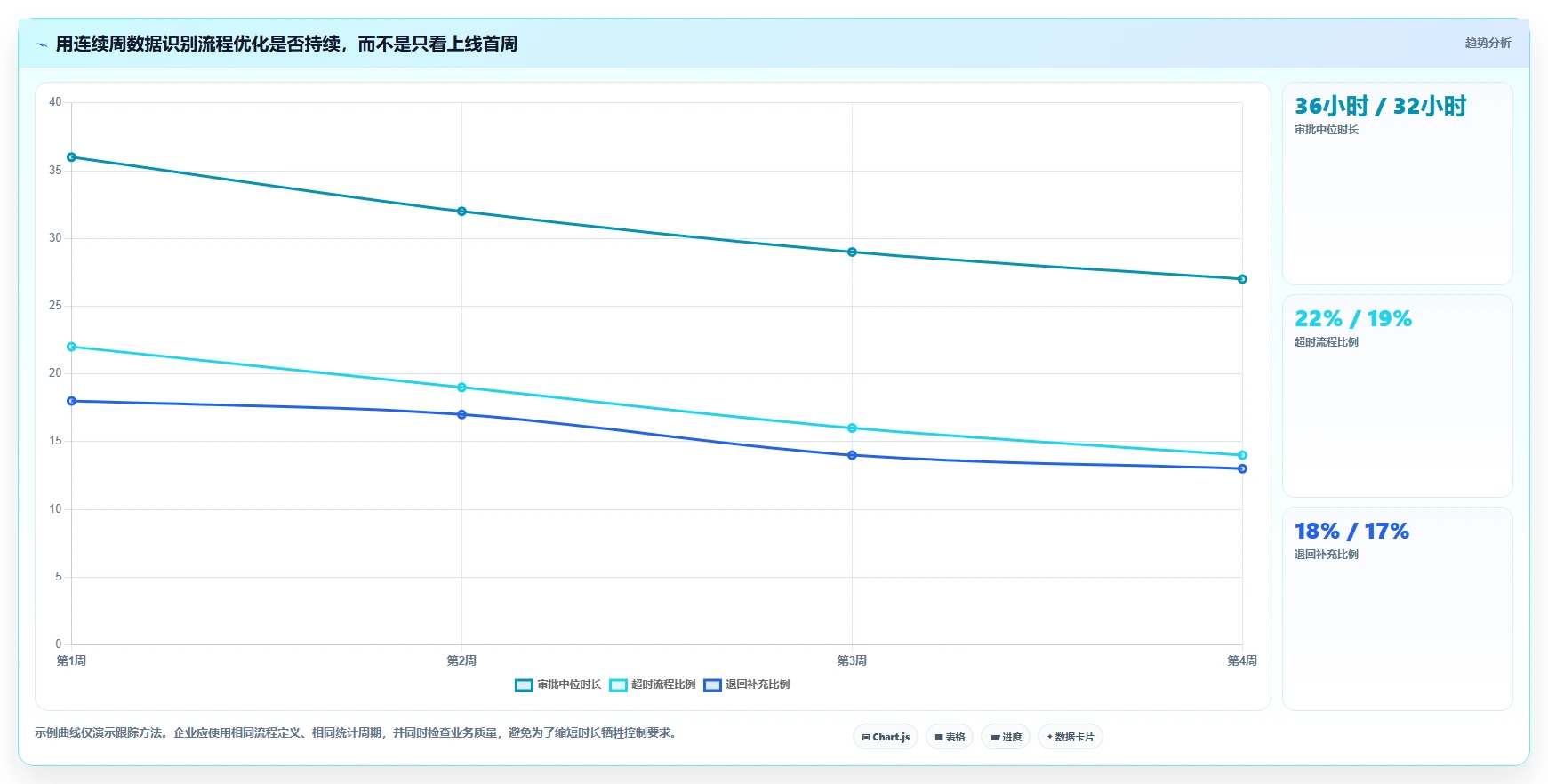
Task: Click the y-axis value 10
Action: tap(55, 509)
